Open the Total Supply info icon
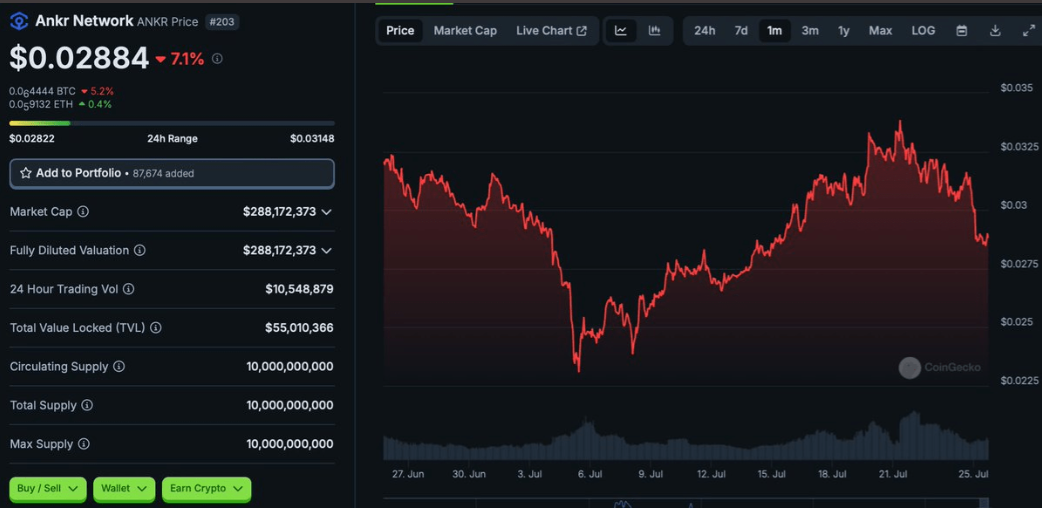This screenshot has width=1042, height=508. point(87,405)
